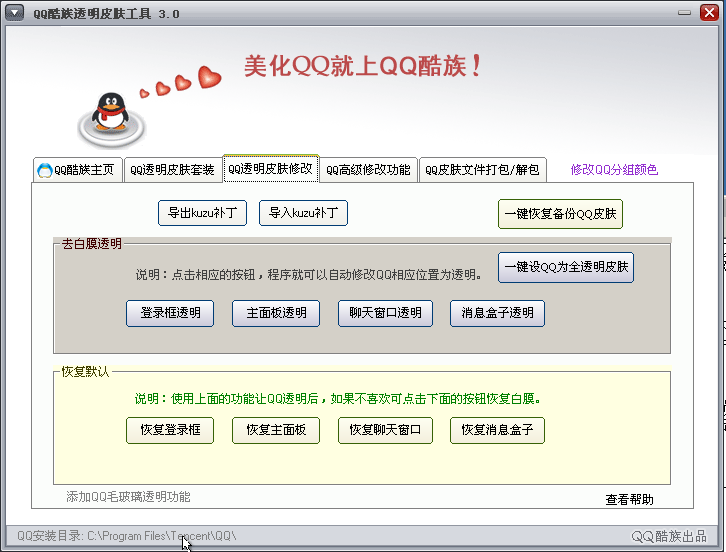The width and height of the screenshot is (726, 552).
Task: Click the 添加QQ毛玻璃透明功能 link
Action: click(x=128, y=497)
